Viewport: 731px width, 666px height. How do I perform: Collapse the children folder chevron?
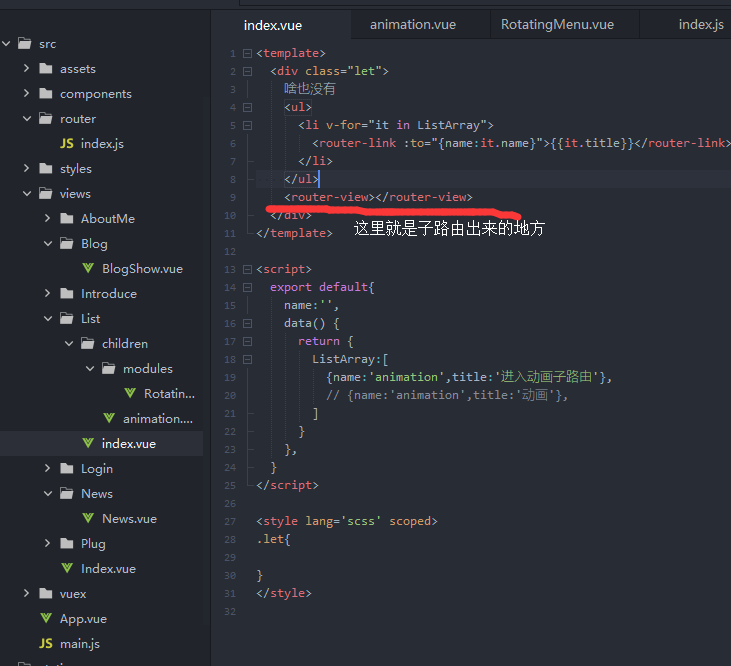[69, 344]
